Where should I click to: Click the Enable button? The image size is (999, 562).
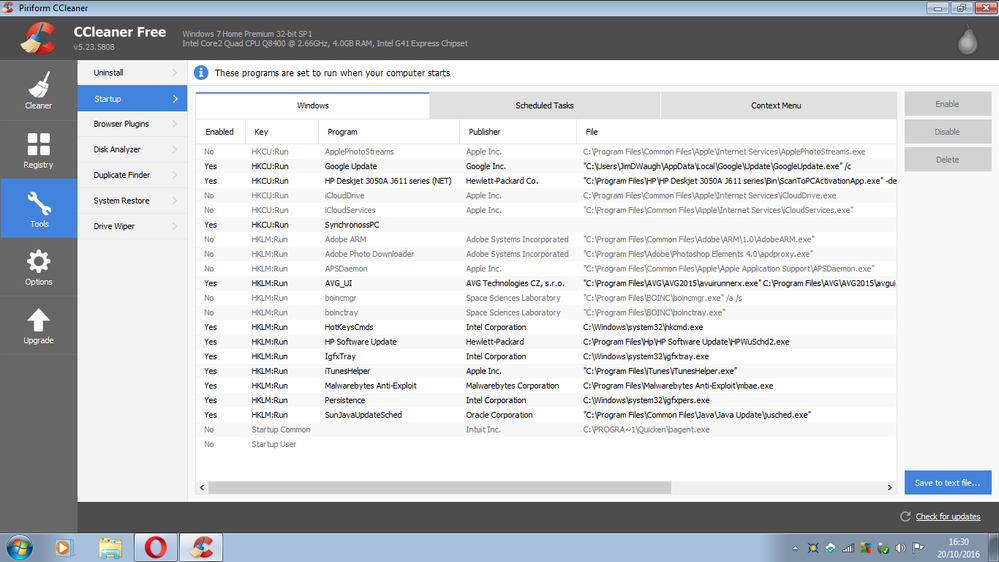click(x=947, y=104)
